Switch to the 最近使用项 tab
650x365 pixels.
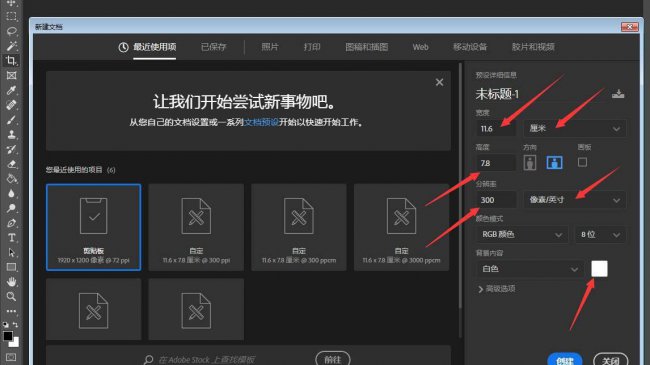coord(148,47)
